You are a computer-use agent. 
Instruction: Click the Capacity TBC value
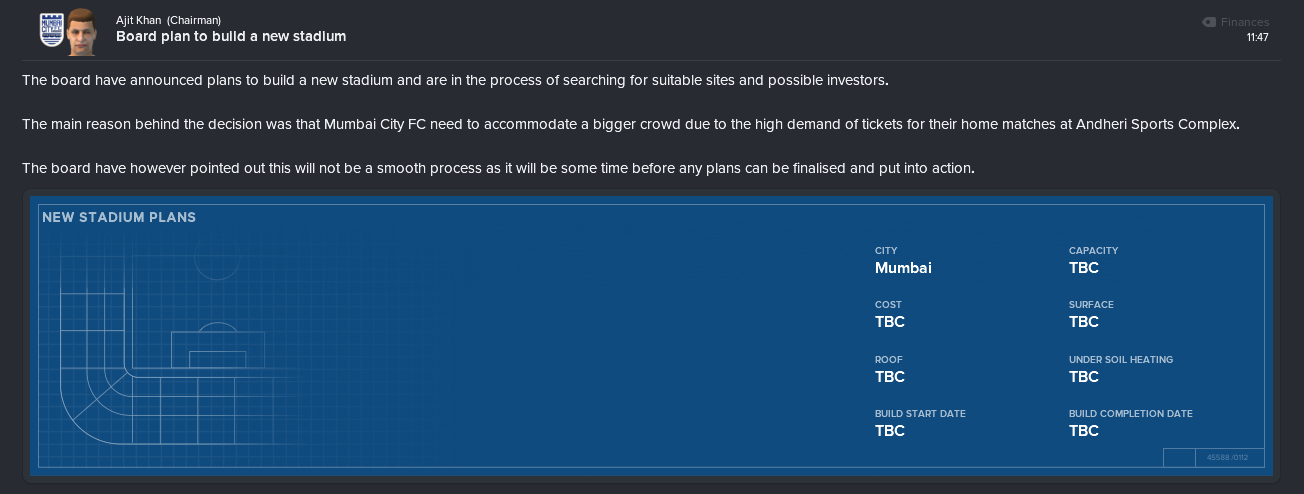pyautogui.click(x=1084, y=268)
